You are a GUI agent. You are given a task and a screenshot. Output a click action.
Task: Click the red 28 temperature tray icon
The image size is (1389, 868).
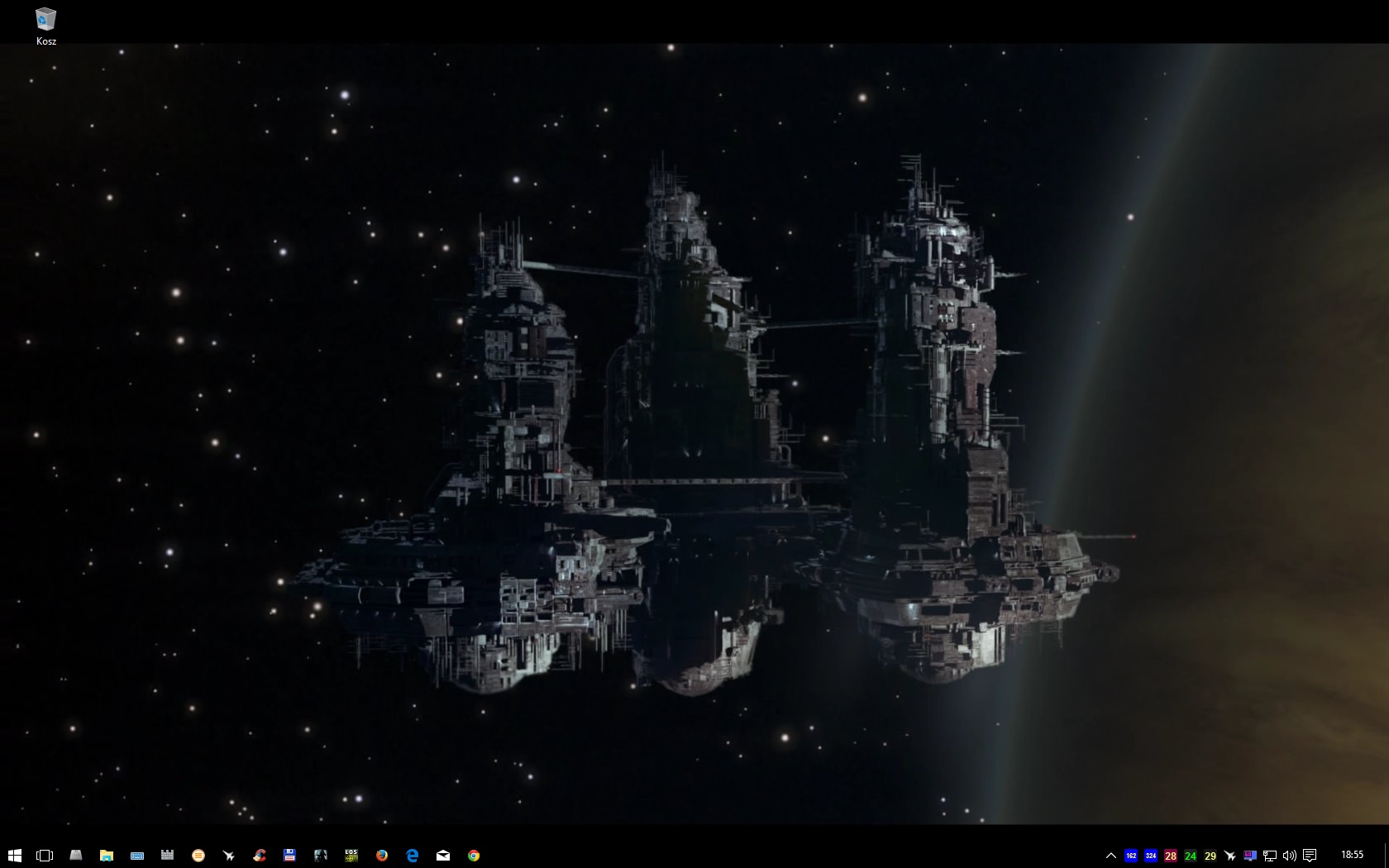coord(1171,856)
